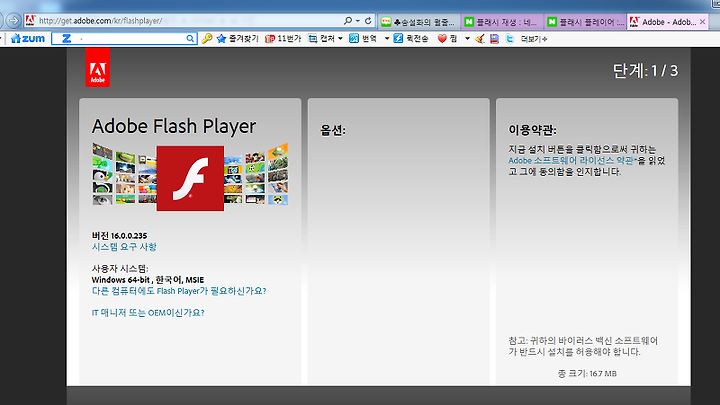
Task: Open 즐겨찾기 star favorites
Action: click(237, 39)
